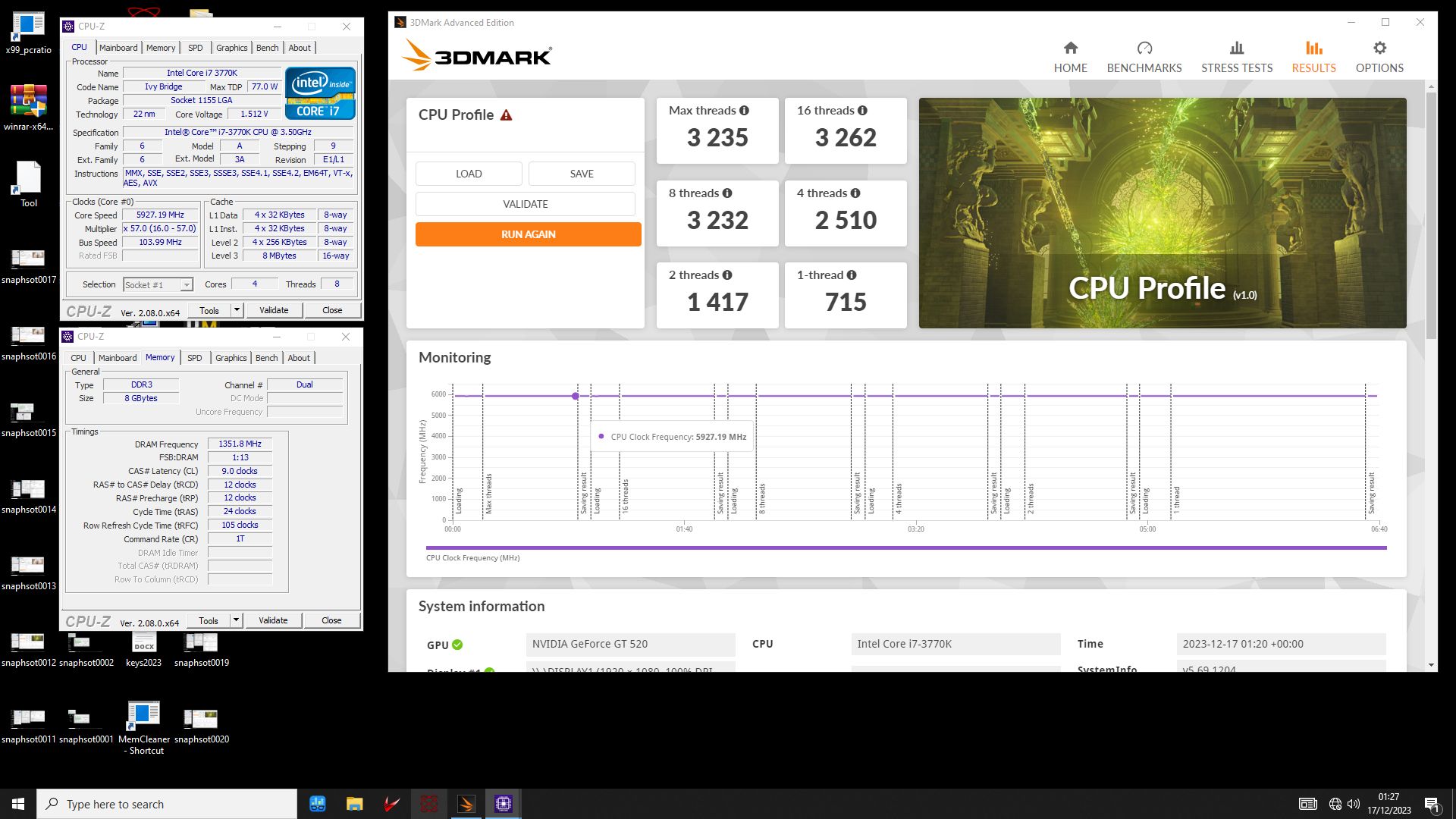The image size is (1456, 819).
Task: Click the 2 threads info icon
Action: [727, 275]
